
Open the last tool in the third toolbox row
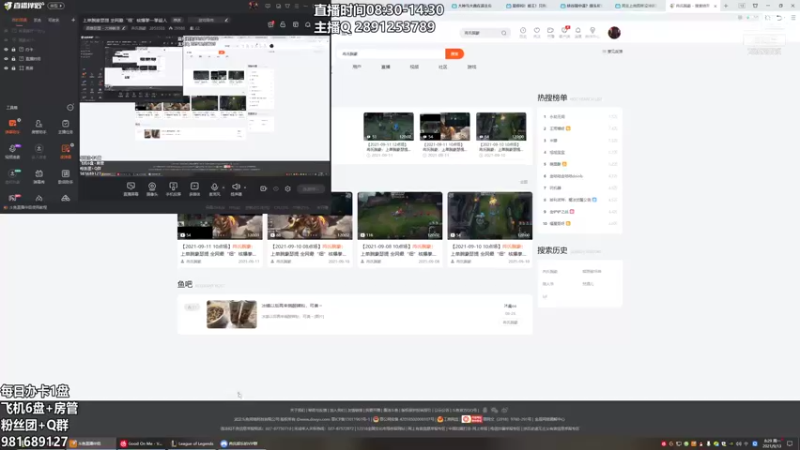pos(65,177)
